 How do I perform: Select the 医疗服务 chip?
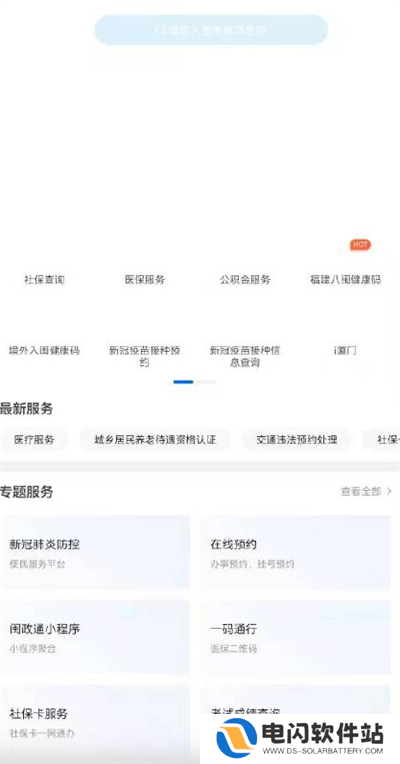34,440
